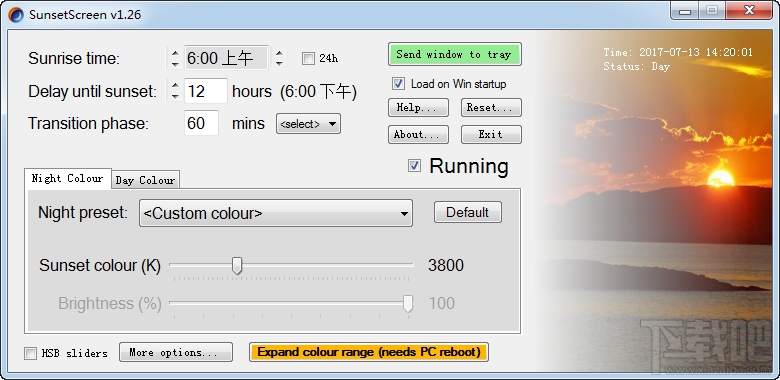Select the Night Colour tab
This screenshot has width=780, height=380.
(68, 178)
